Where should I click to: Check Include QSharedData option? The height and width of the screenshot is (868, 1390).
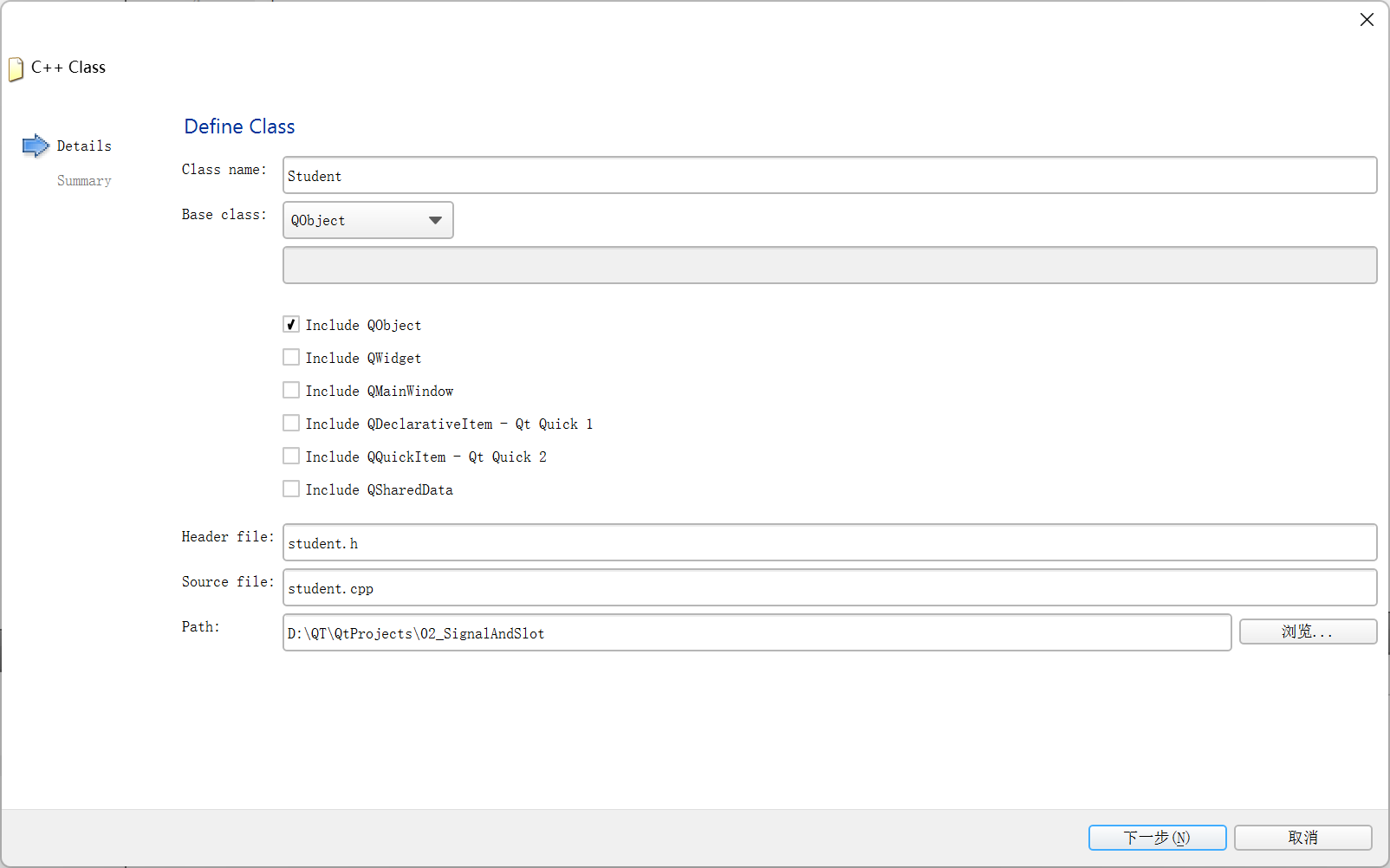click(x=291, y=489)
